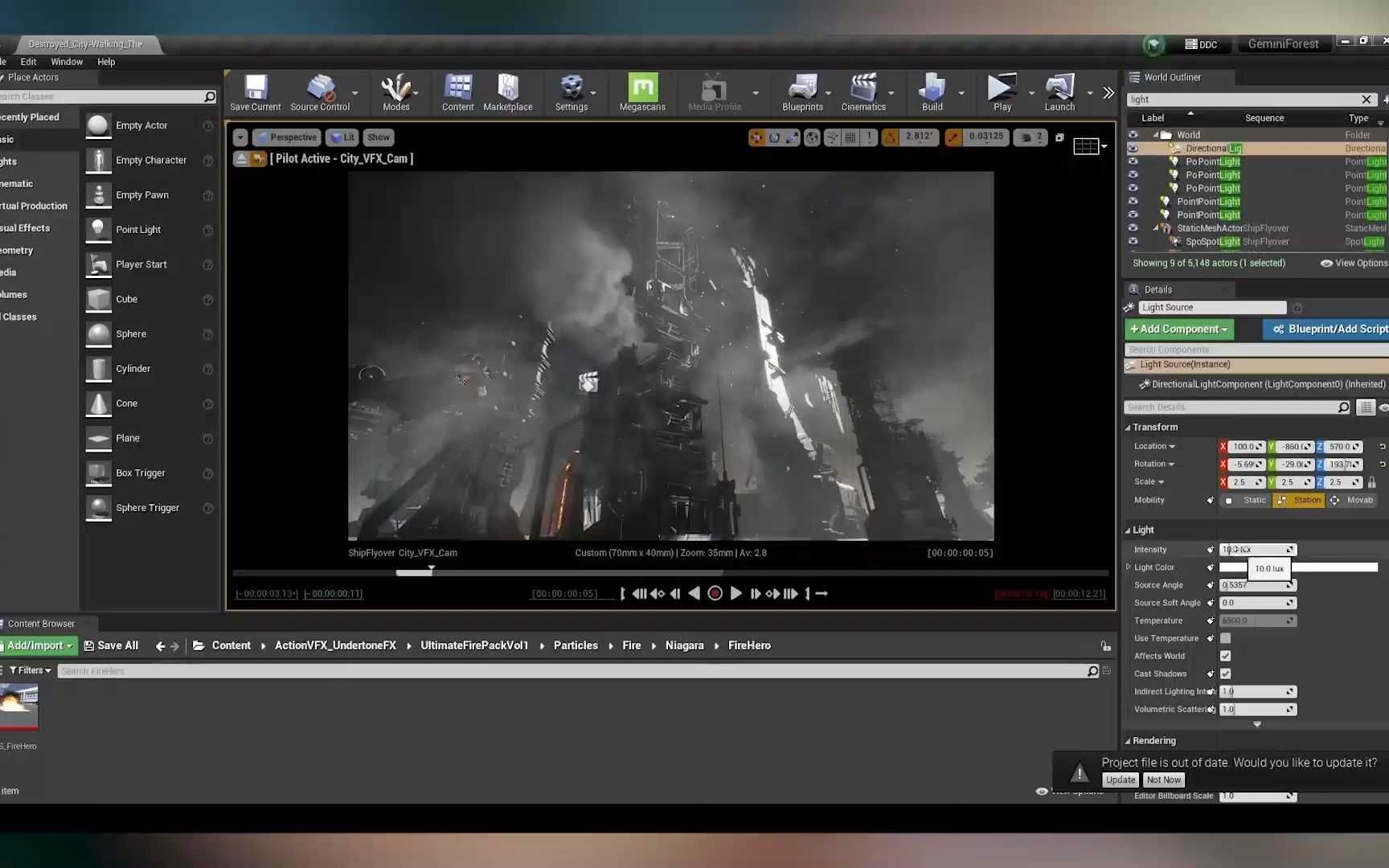Click the Play in editor icon
This screenshot has height=868, width=1389.
click(1002, 92)
